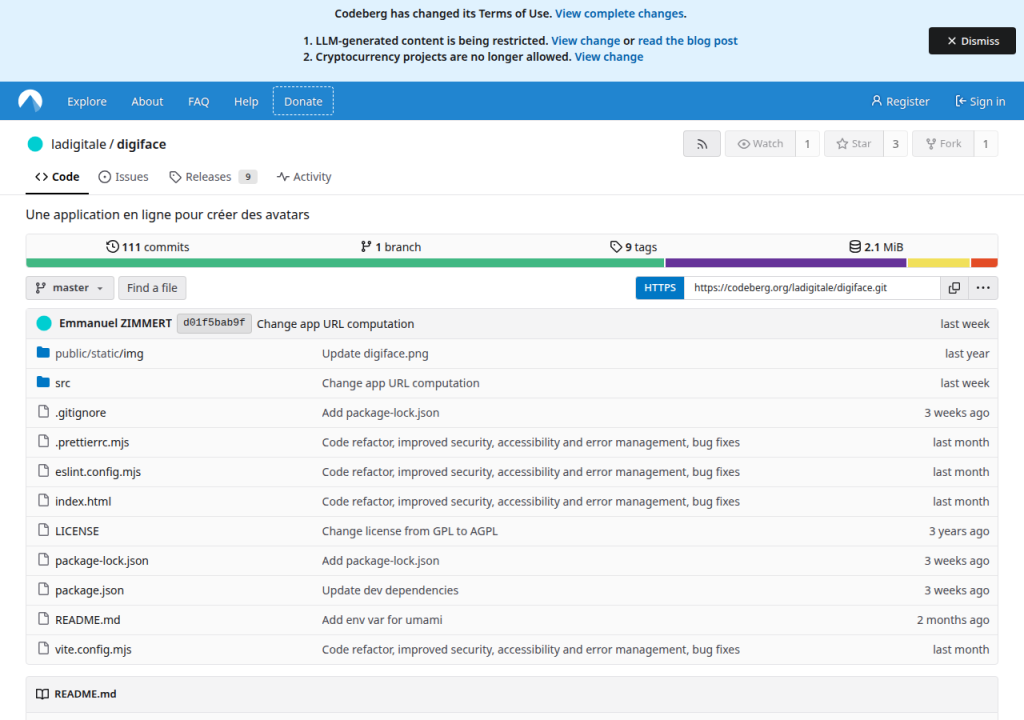
Task: Click the clone URL input field
Action: 812,287
